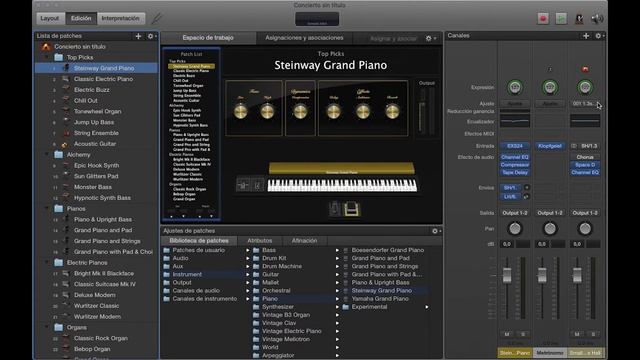
Task: Click the pitch wheel icon beside the keyboard
Action: click(242, 185)
